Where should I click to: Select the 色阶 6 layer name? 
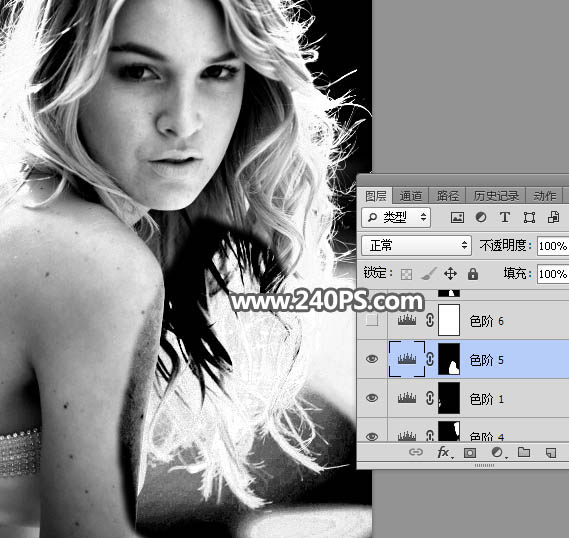[x=487, y=321]
